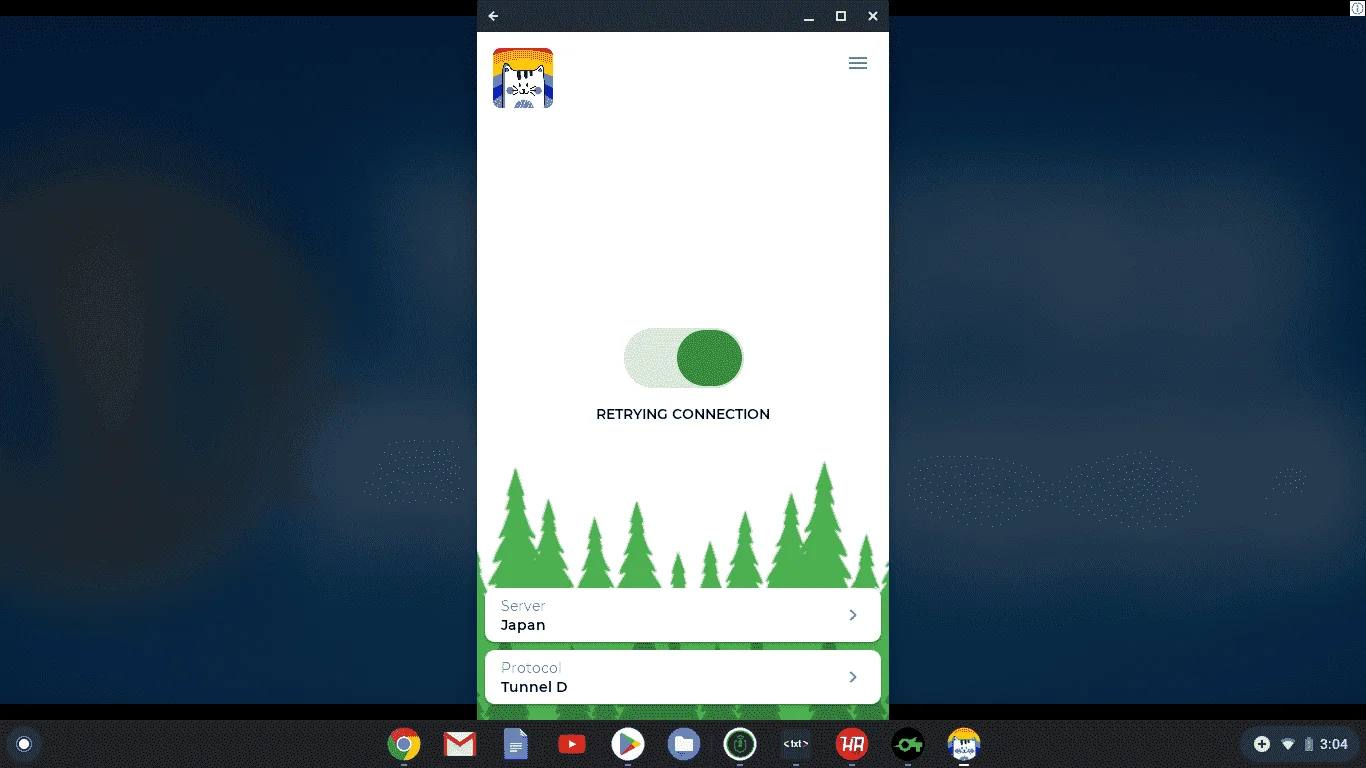Open Server selection showing Japan
The height and width of the screenshot is (768, 1366).
pyautogui.click(x=683, y=615)
